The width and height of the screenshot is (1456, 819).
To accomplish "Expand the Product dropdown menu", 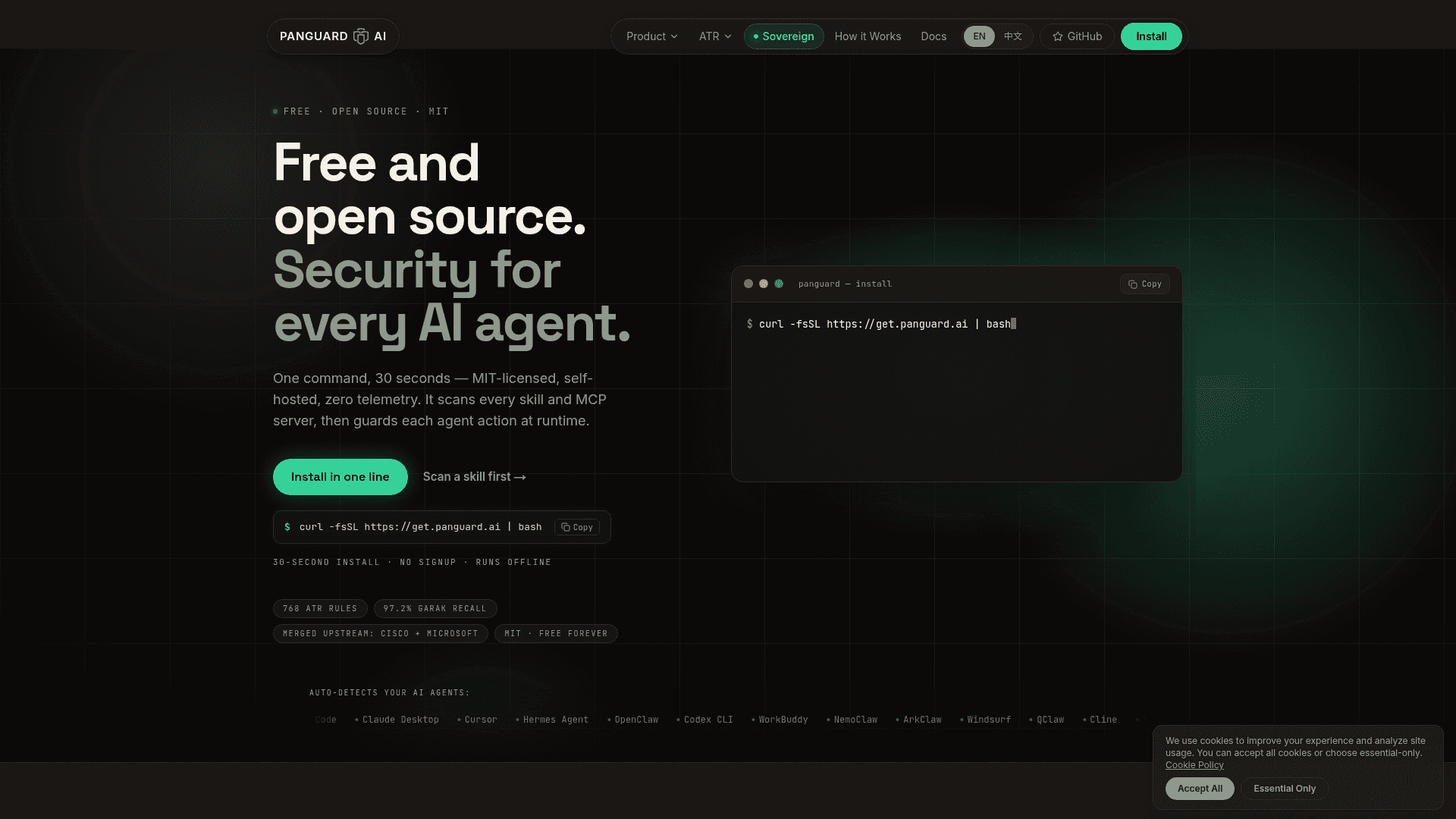I will pyautogui.click(x=651, y=36).
